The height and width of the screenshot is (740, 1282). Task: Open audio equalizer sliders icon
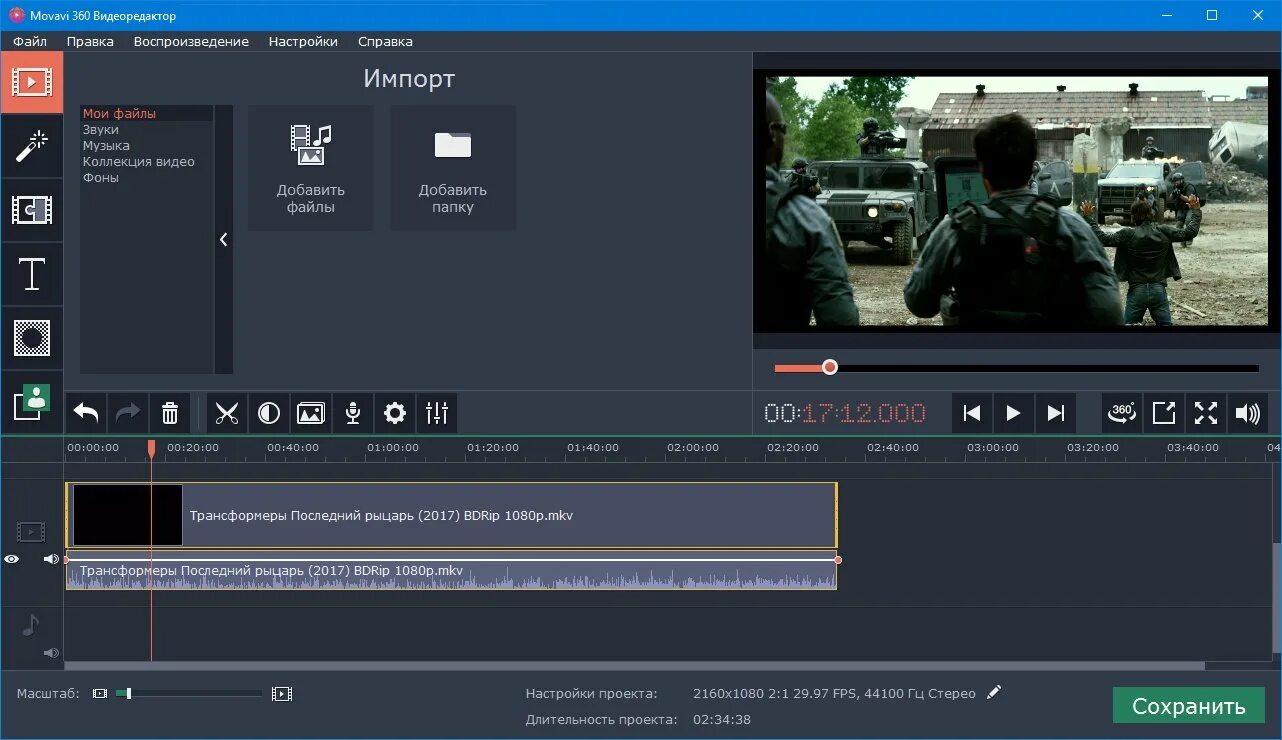click(x=437, y=413)
